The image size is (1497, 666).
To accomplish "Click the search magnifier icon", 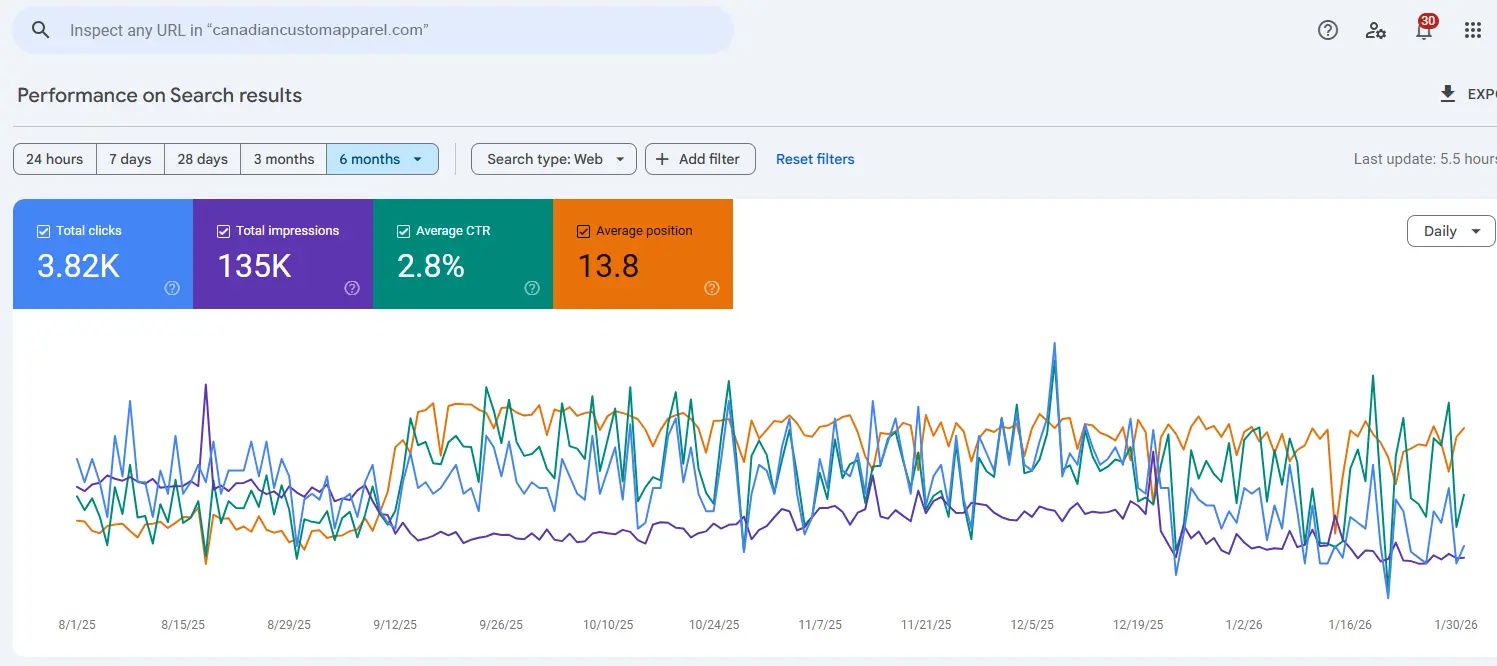I will (40, 30).
